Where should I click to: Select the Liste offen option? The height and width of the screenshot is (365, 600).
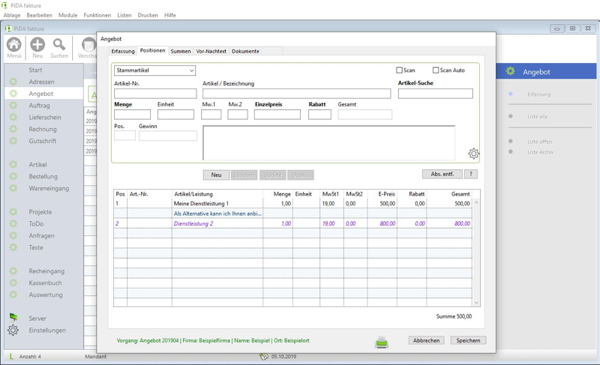pyautogui.click(x=510, y=141)
